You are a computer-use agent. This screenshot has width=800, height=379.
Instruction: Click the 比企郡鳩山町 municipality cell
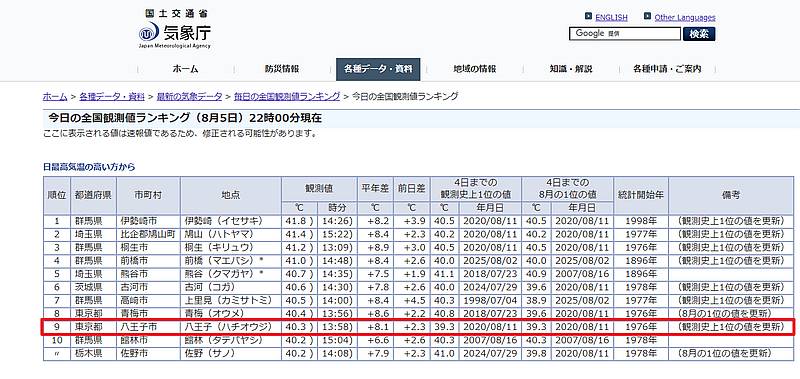tap(148, 234)
